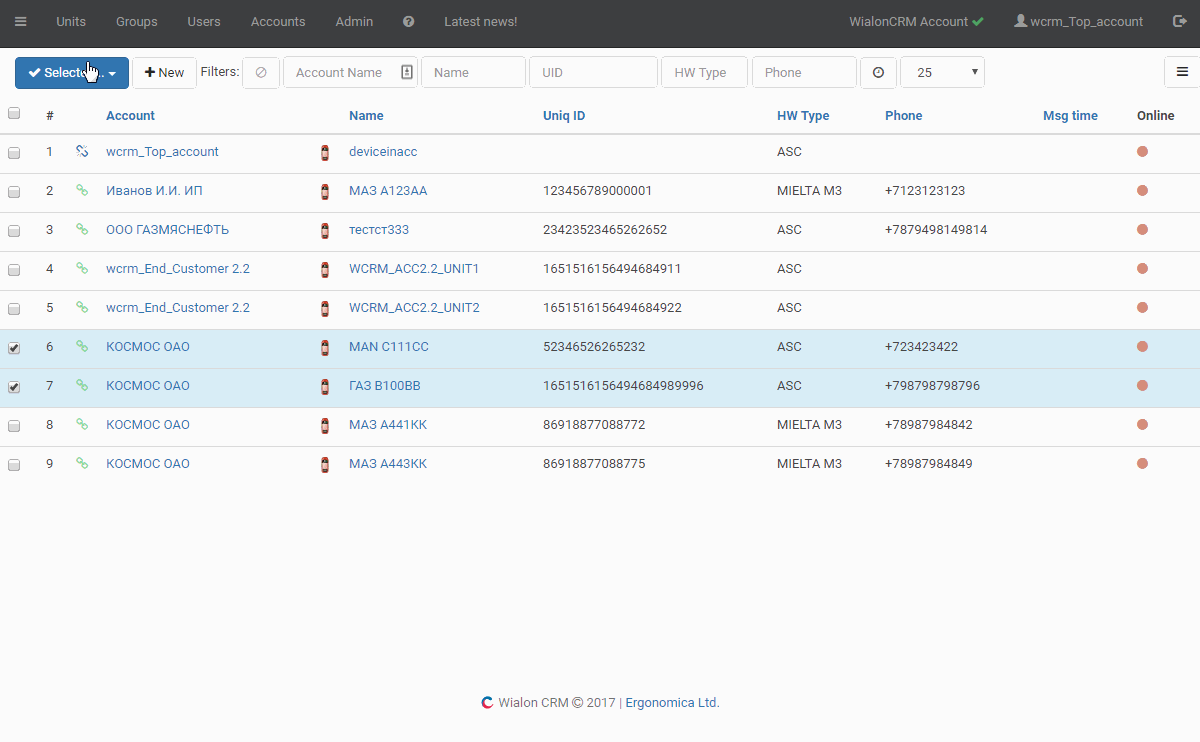
Task: Go to the Accounts menu item
Action: click(278, 21)
